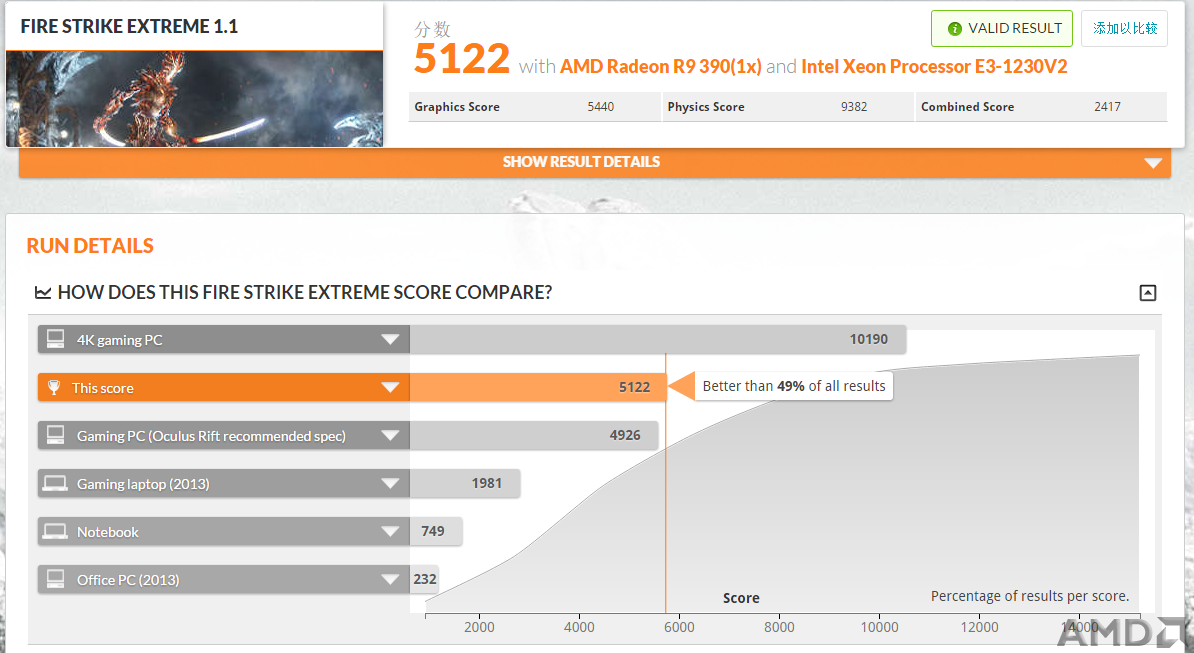
Task: Click the 2000 label on the chart axis
Action: click(x=479, y=627)
